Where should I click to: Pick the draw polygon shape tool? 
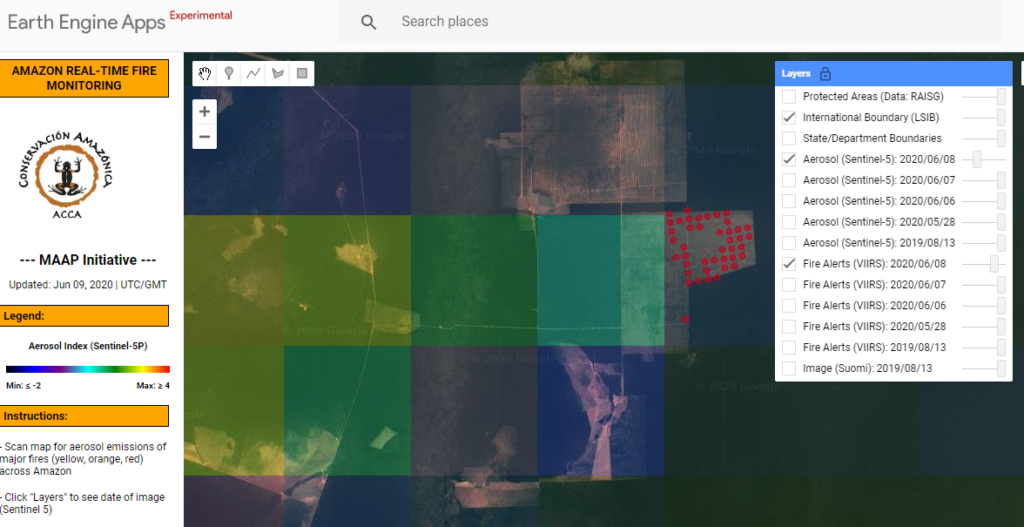(x=279, y=73)
